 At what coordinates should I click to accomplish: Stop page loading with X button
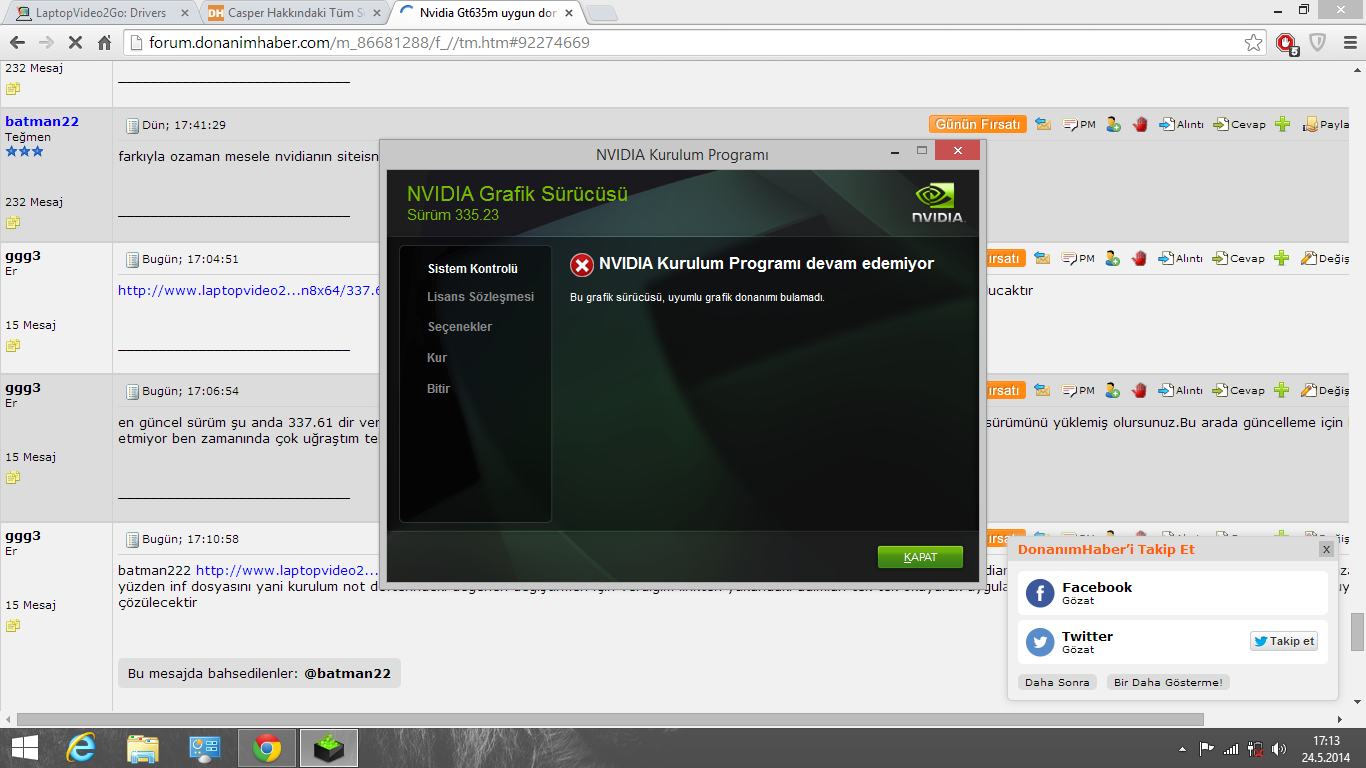point(75,43)
